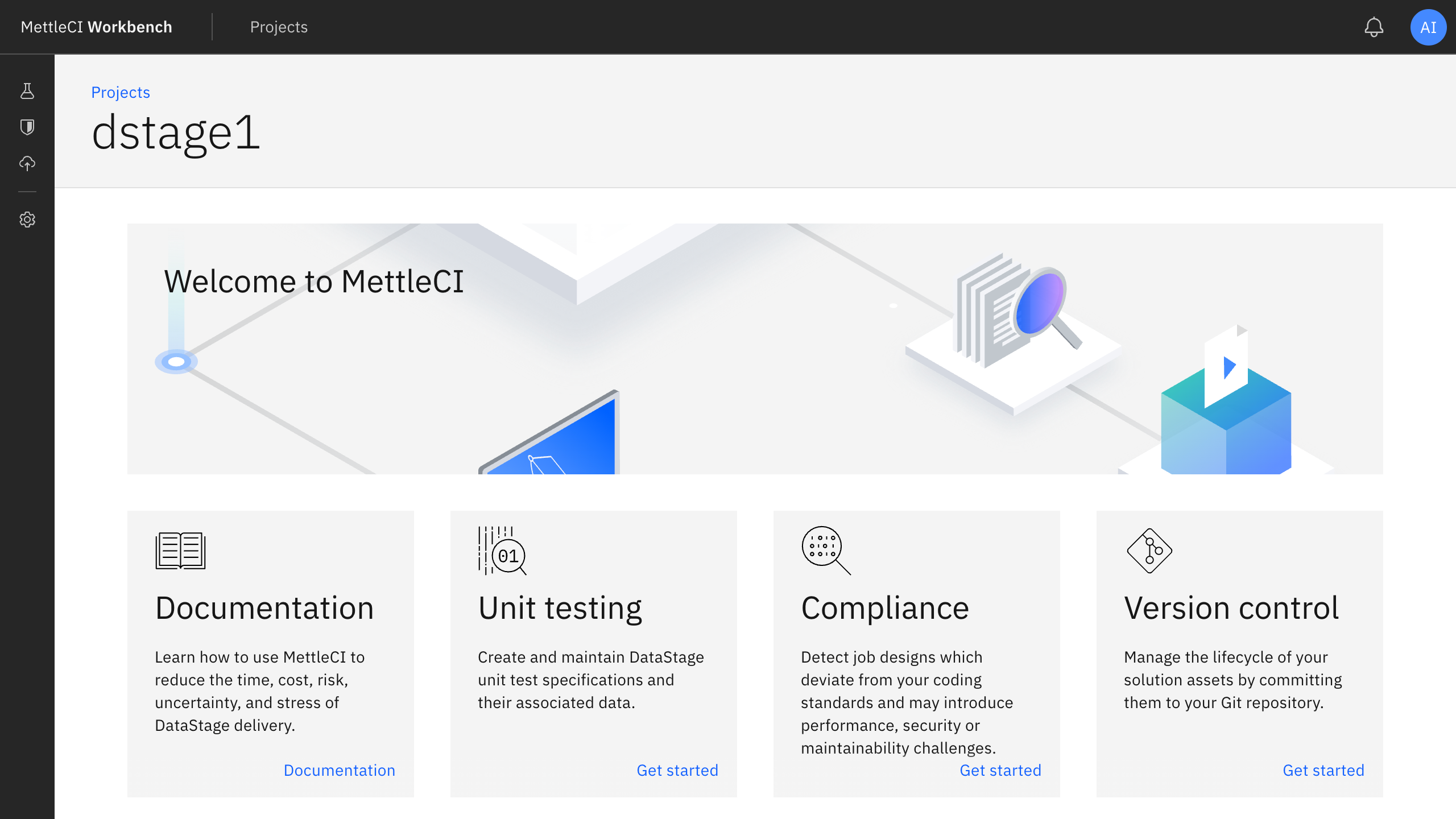Click the Compliance card description text
This screenshot has height=819, width=1456.
906,702
